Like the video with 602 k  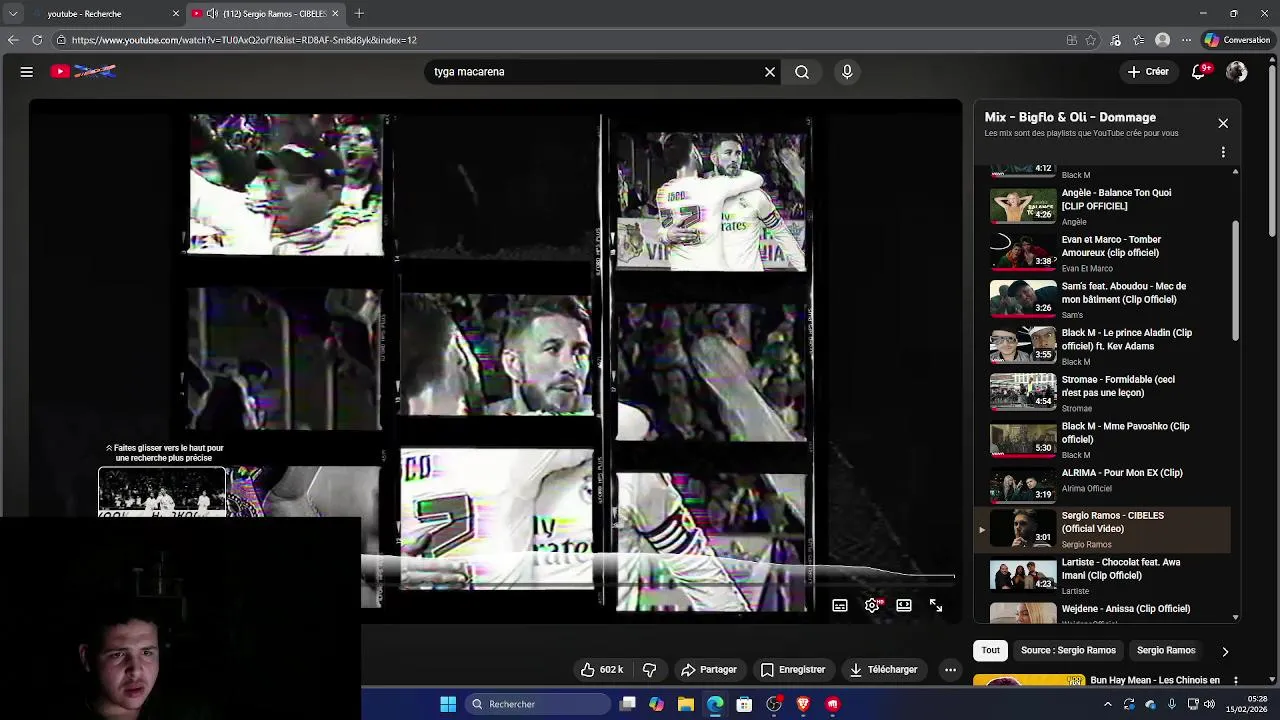click(602, 670)
